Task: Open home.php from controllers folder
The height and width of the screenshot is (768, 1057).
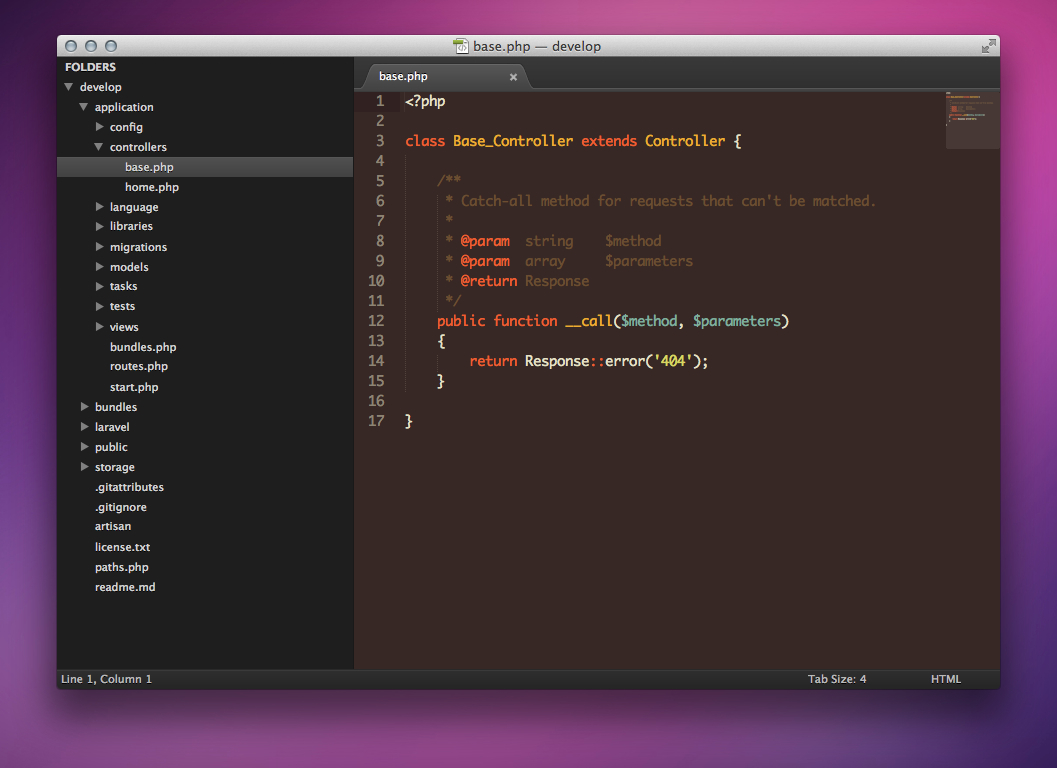Action: [152, 187]
